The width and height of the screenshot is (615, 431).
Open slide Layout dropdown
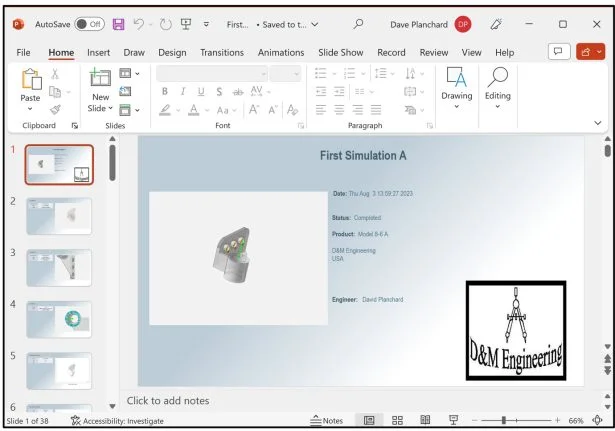click(x=129, y=73)
